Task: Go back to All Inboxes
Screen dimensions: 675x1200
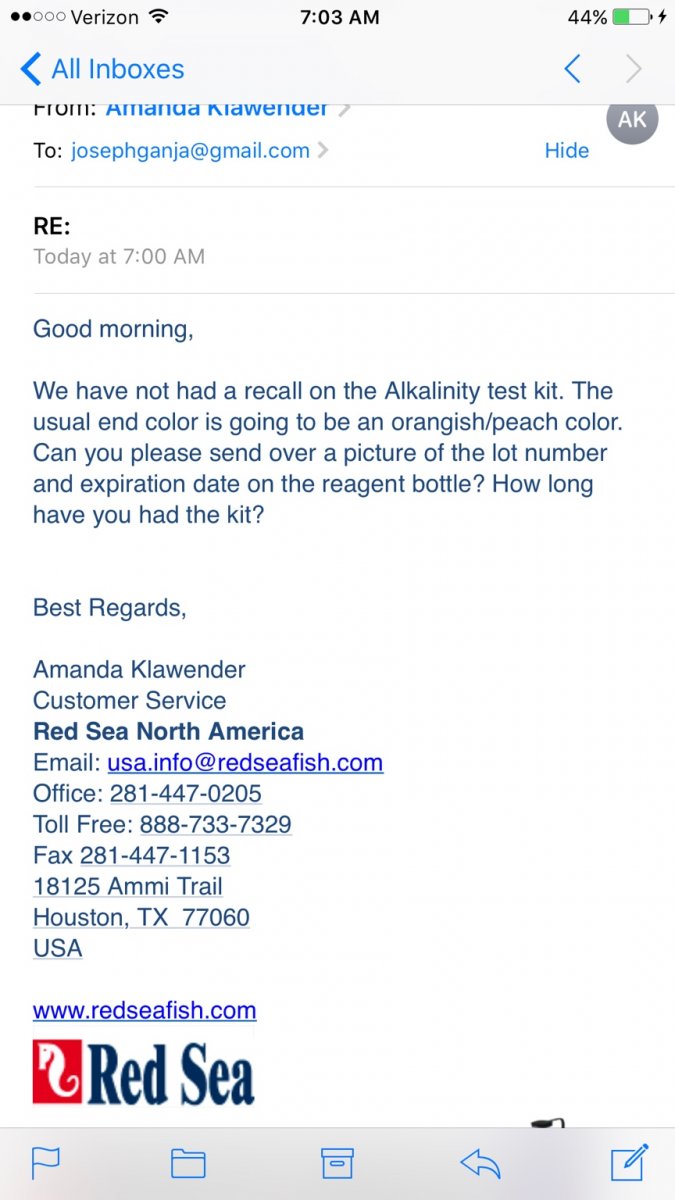Action: [x=102, y=69]
